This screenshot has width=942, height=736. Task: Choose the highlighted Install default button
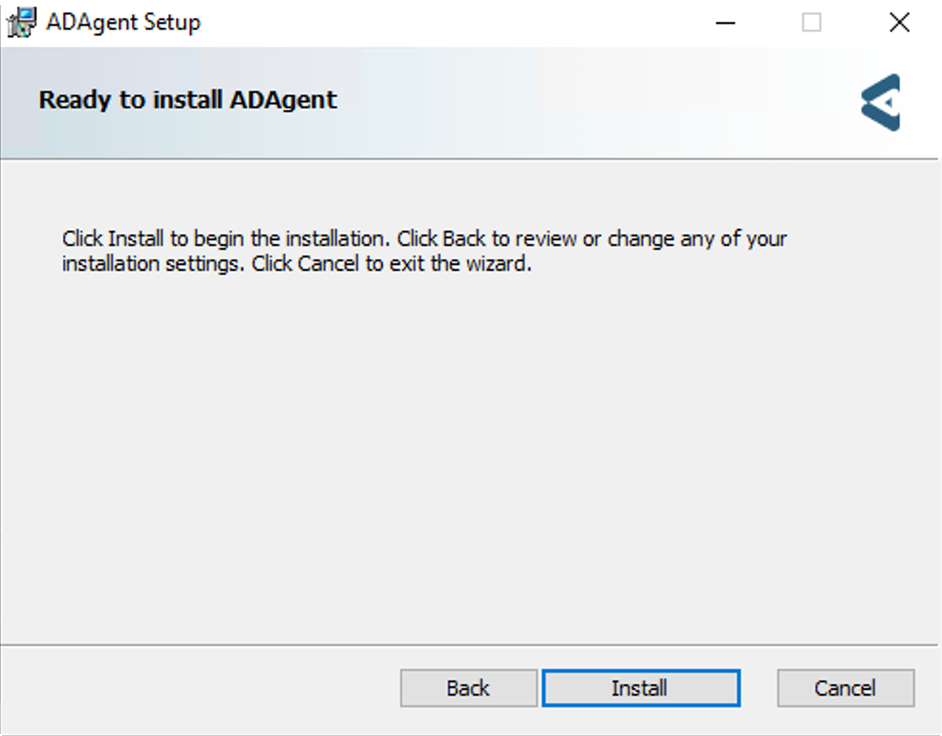(x=640, y=688)
